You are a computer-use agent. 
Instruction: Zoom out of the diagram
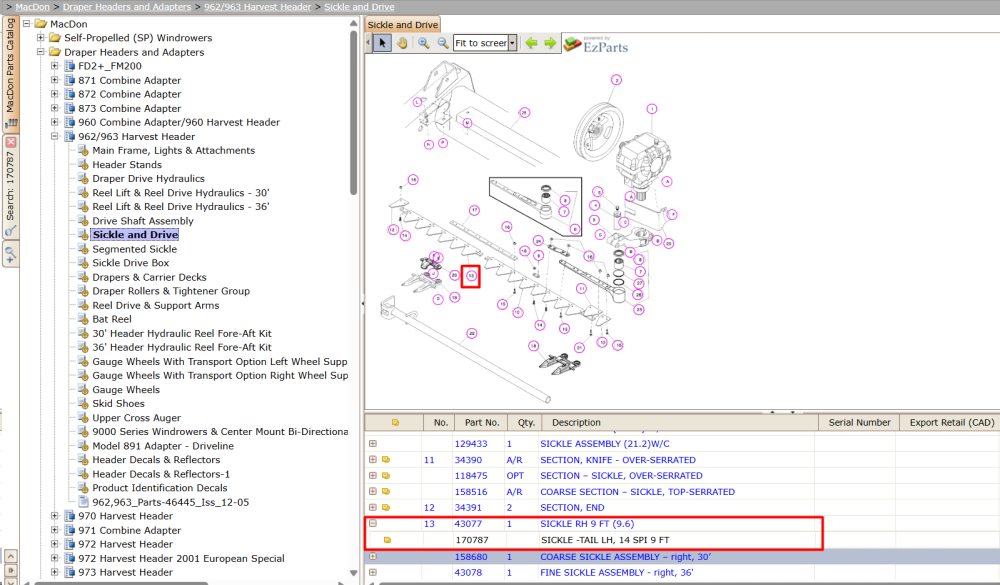(443, 43)
